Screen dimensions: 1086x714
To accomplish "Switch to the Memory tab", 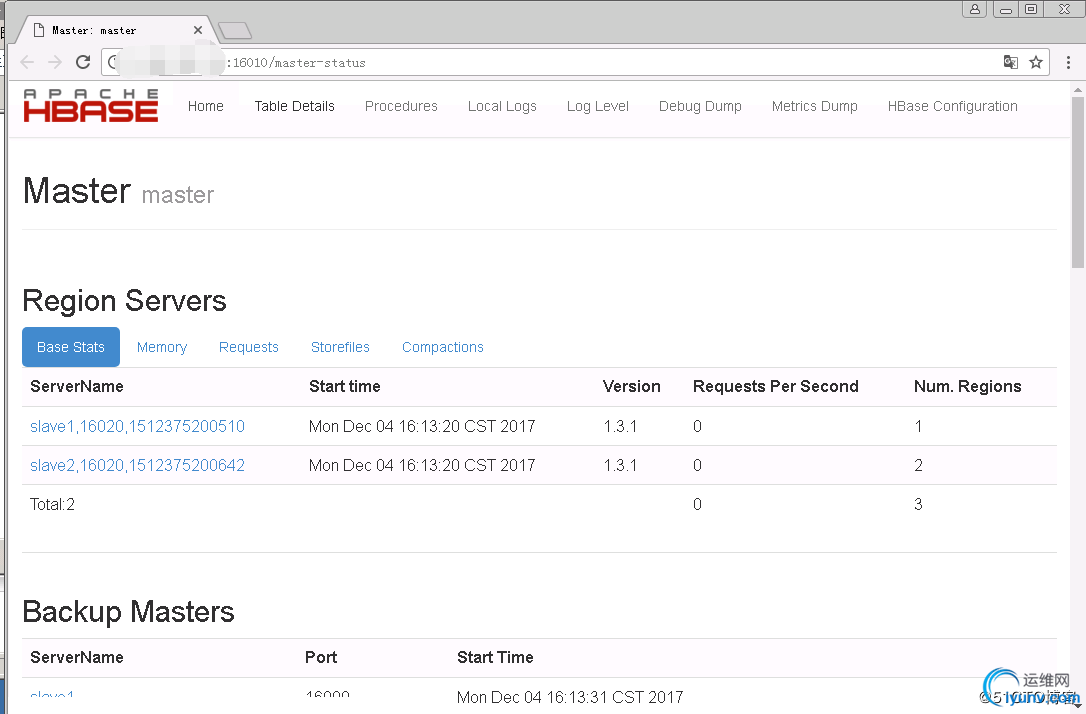I will 162,347.
